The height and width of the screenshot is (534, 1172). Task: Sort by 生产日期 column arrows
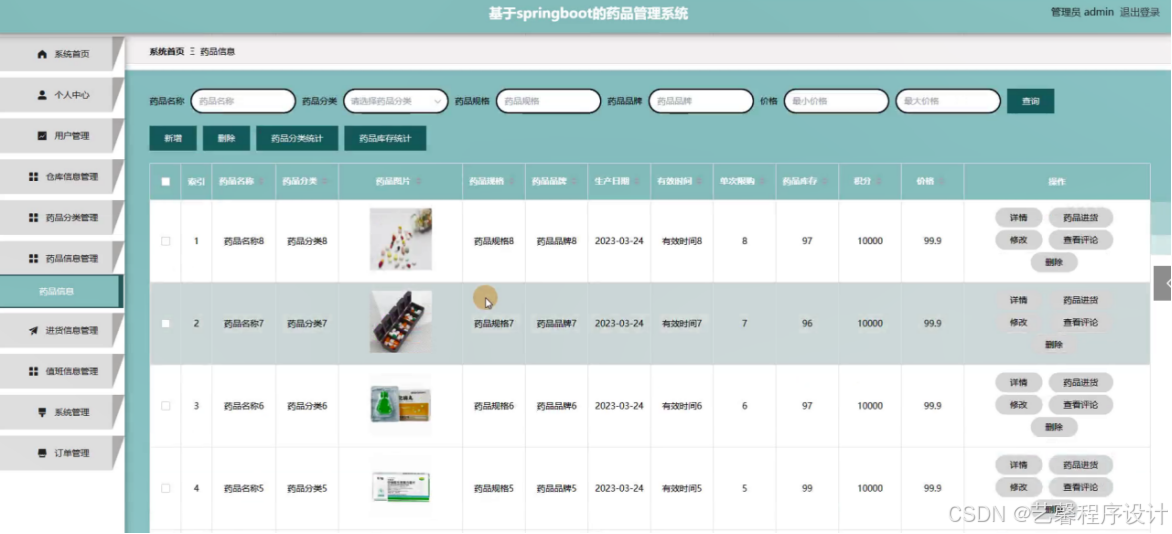(x=637, y=182)
